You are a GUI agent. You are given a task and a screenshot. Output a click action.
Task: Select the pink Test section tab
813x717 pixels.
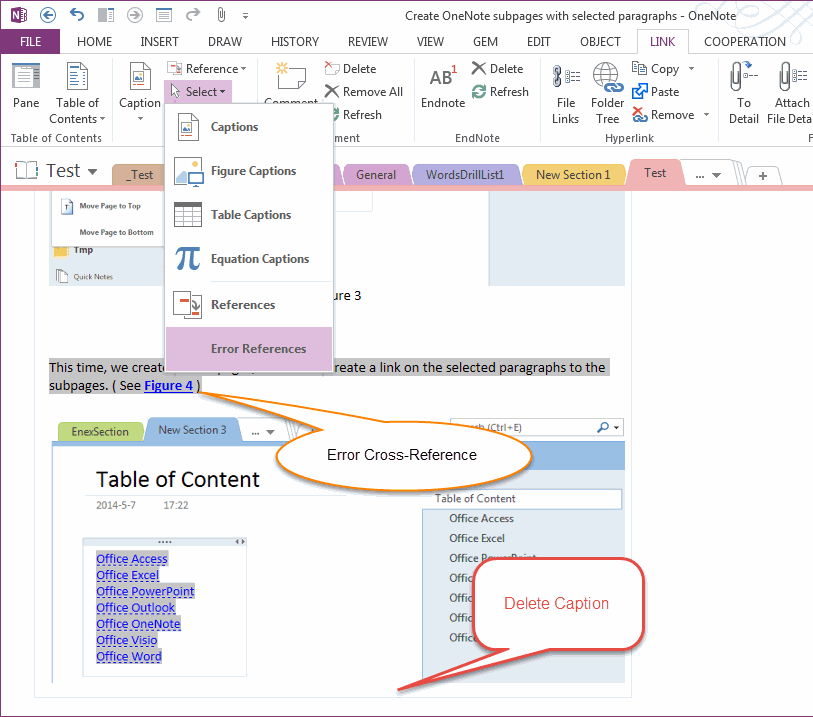tap(655, 173)
